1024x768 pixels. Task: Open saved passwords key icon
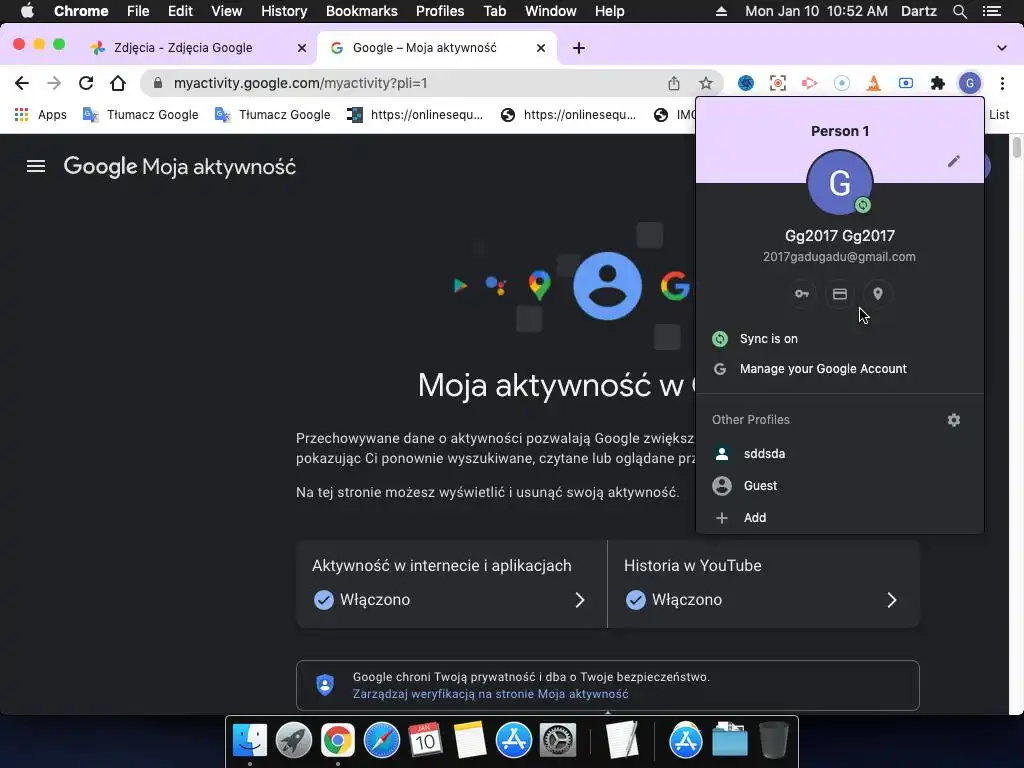coord(802,294)
